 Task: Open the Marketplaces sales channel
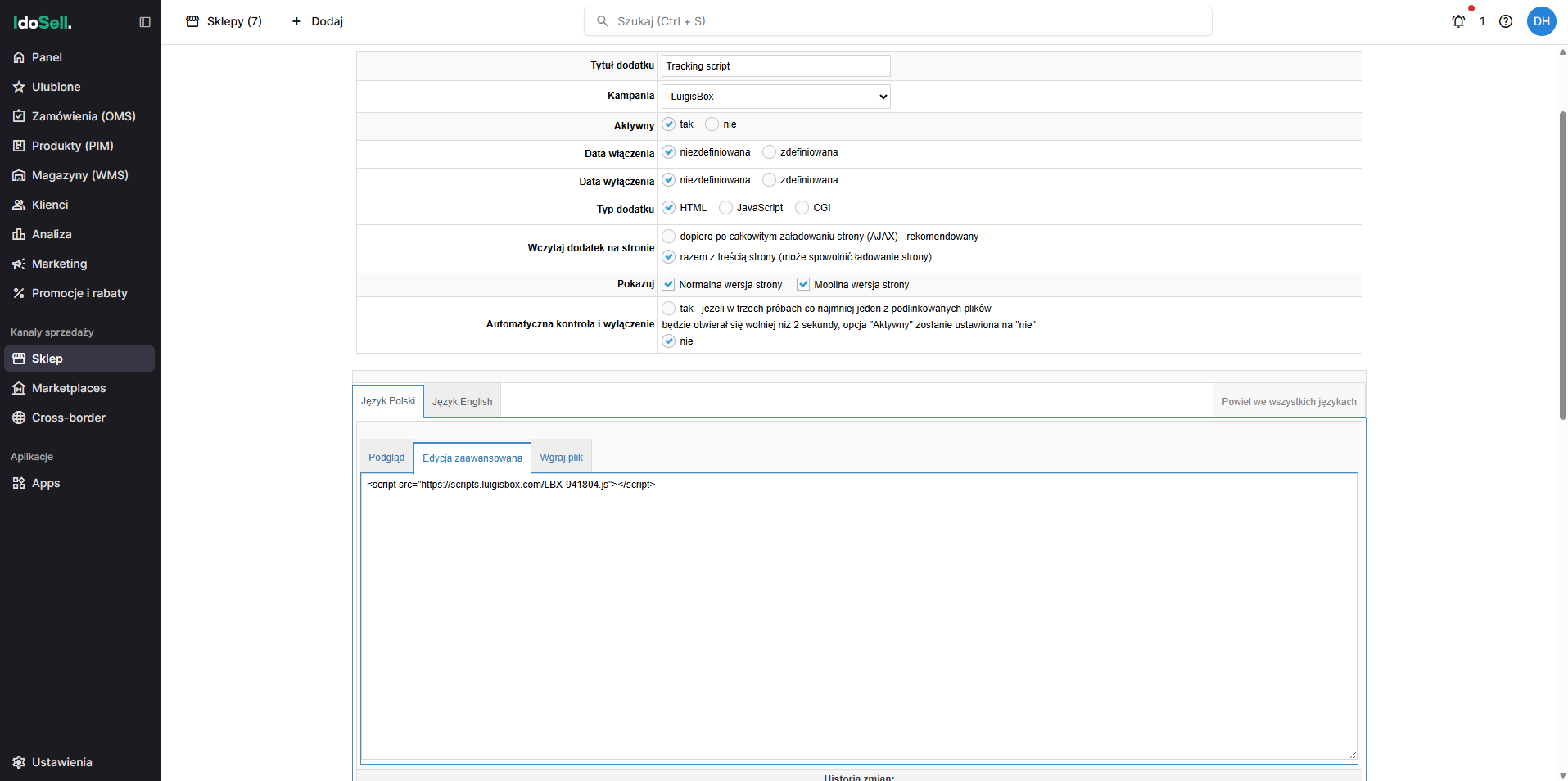(x=68, y=387)
